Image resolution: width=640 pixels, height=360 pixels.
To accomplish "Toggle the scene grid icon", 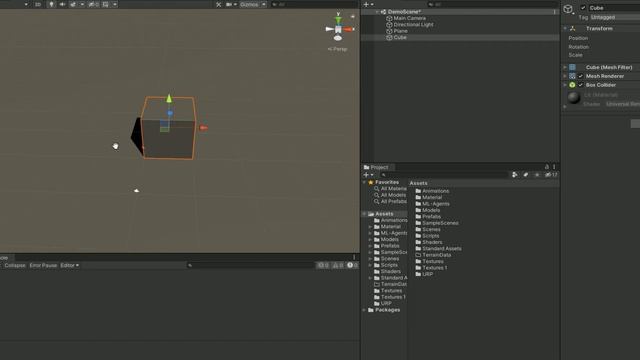I will (x=106, y=4).
